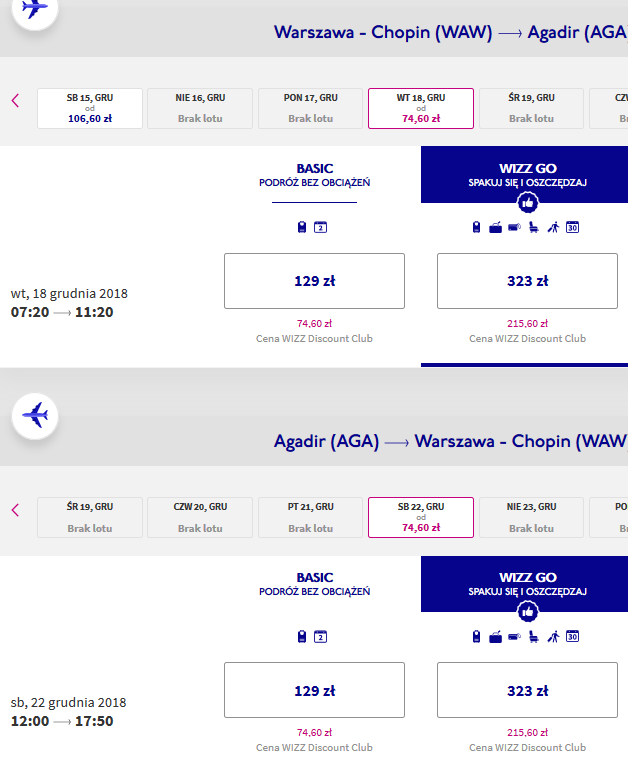Click the return flight airplane icon

pyautogui.click(x=35, y=416)
